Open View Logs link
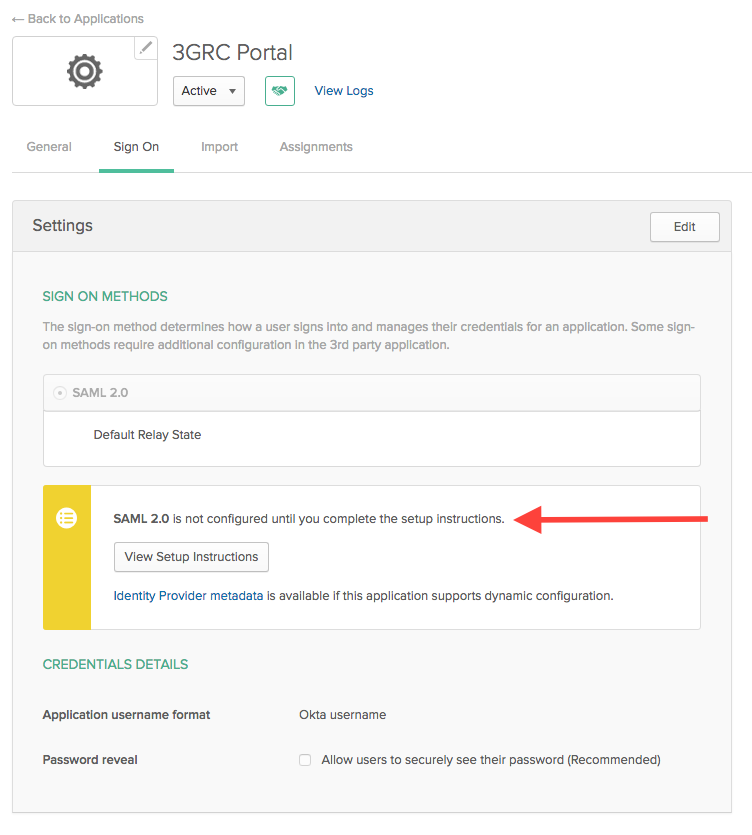The width and height of the screenshot is (752, 835). point(344,91)
